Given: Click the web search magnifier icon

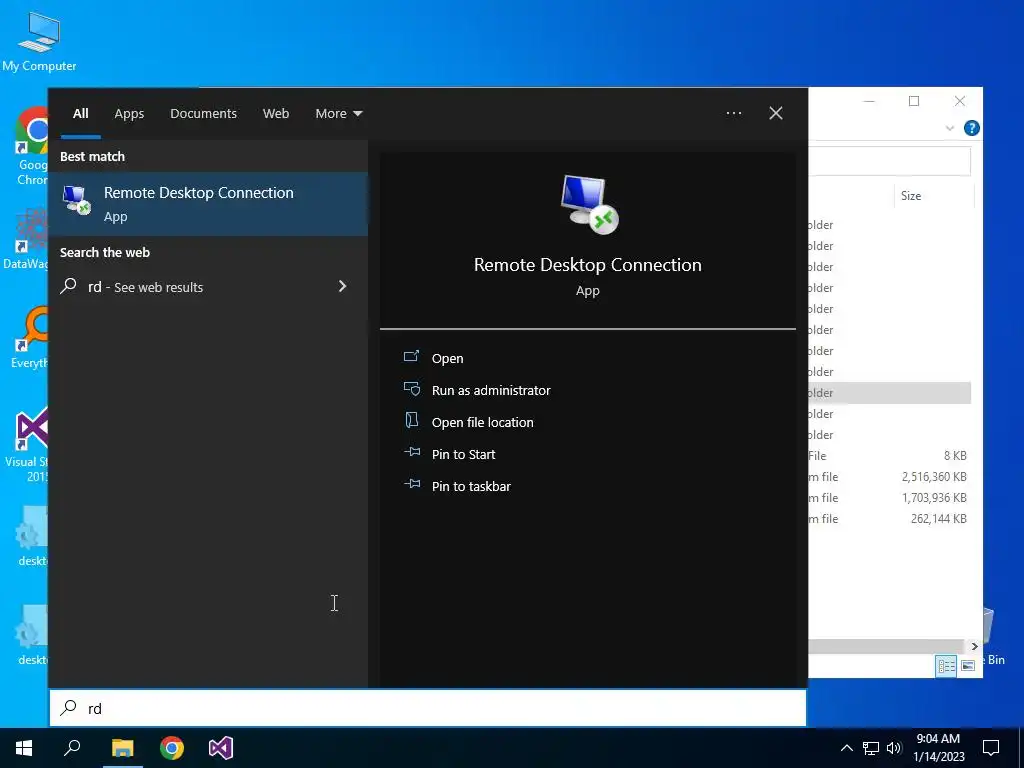Looking at the screenshot, I should pos(69,286).
